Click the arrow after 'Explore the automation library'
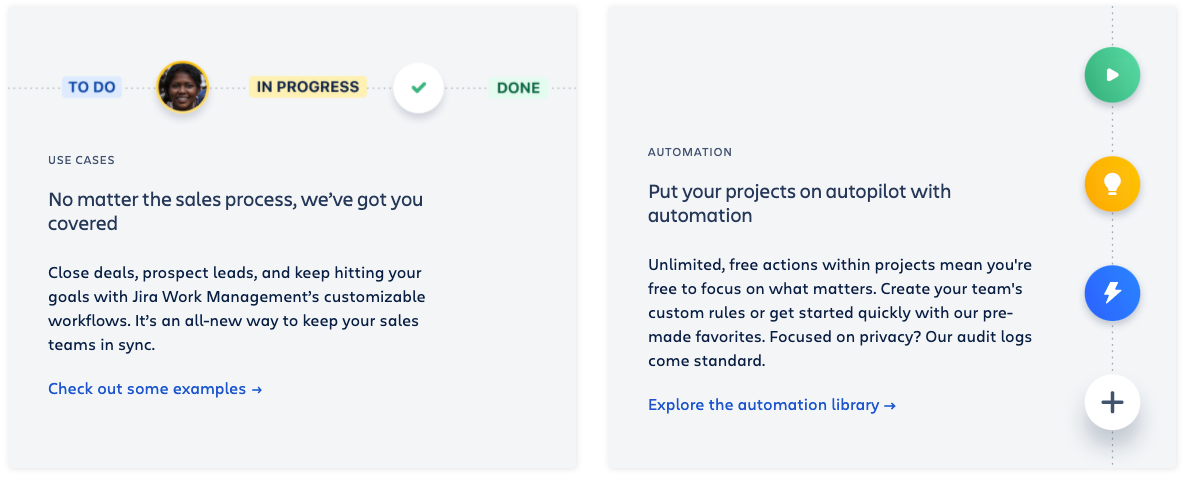This screenshot has width=1184, height=480. point(890,405)
